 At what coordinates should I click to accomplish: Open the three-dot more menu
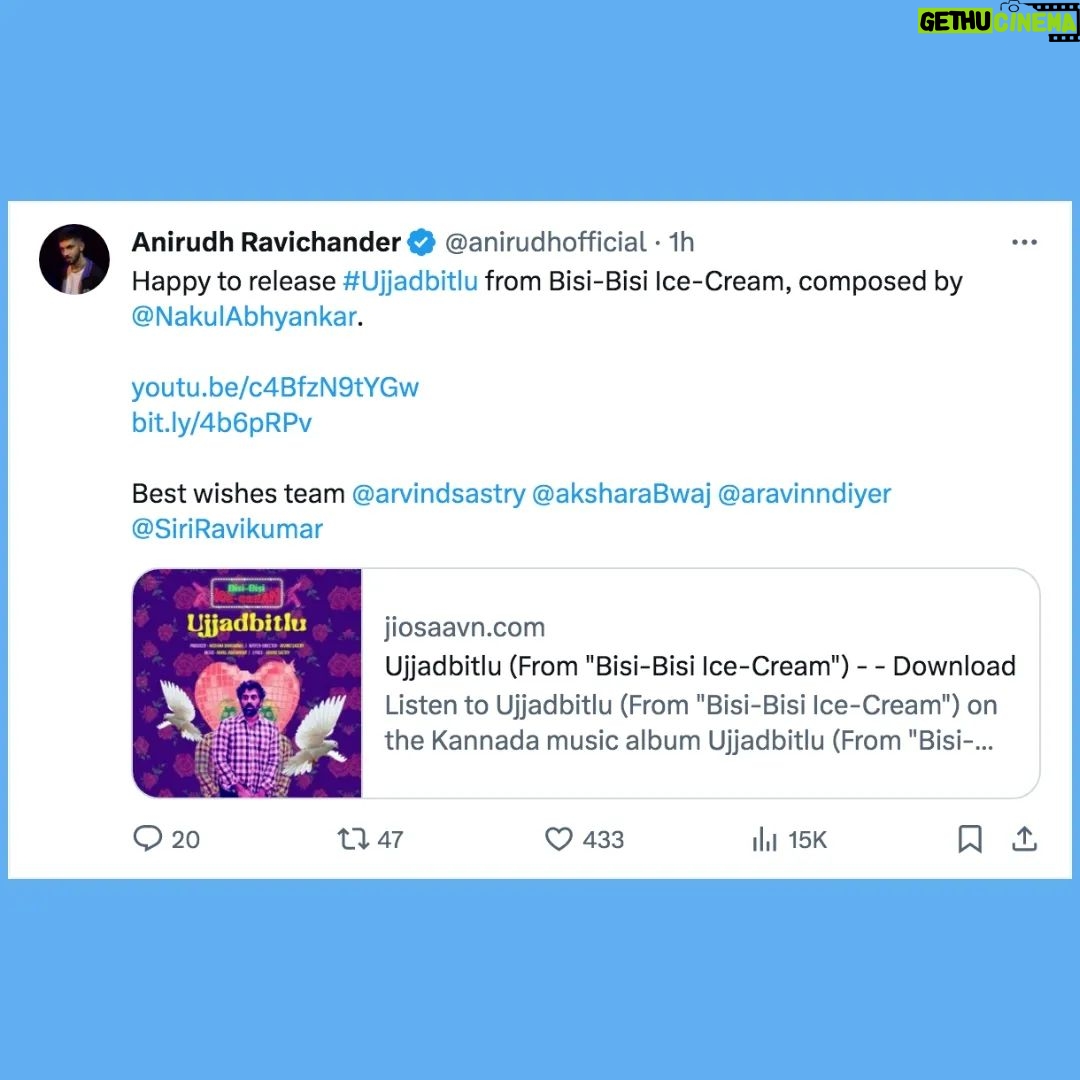1024,242
